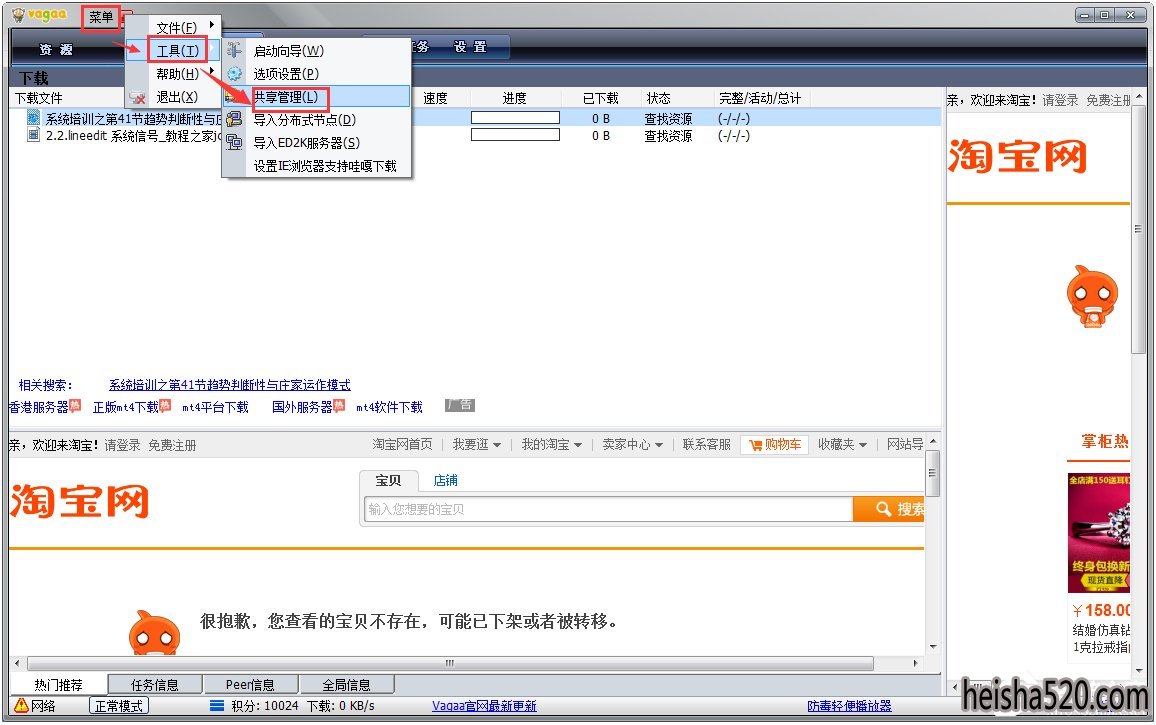Select the 宝贝 search tab

click(389, 480)
